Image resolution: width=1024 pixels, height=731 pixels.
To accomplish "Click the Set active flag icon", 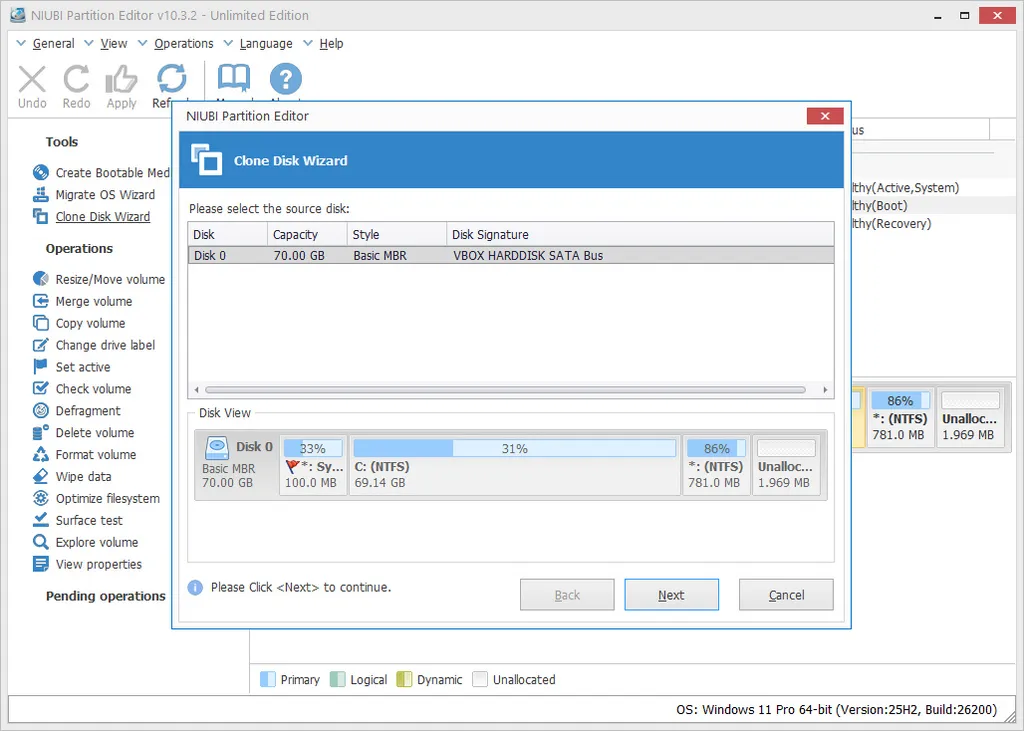I will click(x=40, y=366).
